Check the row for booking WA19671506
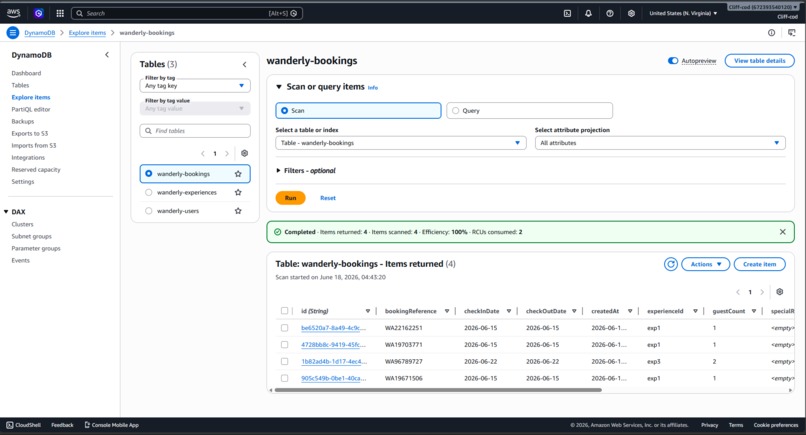 [x=284, y=378]
